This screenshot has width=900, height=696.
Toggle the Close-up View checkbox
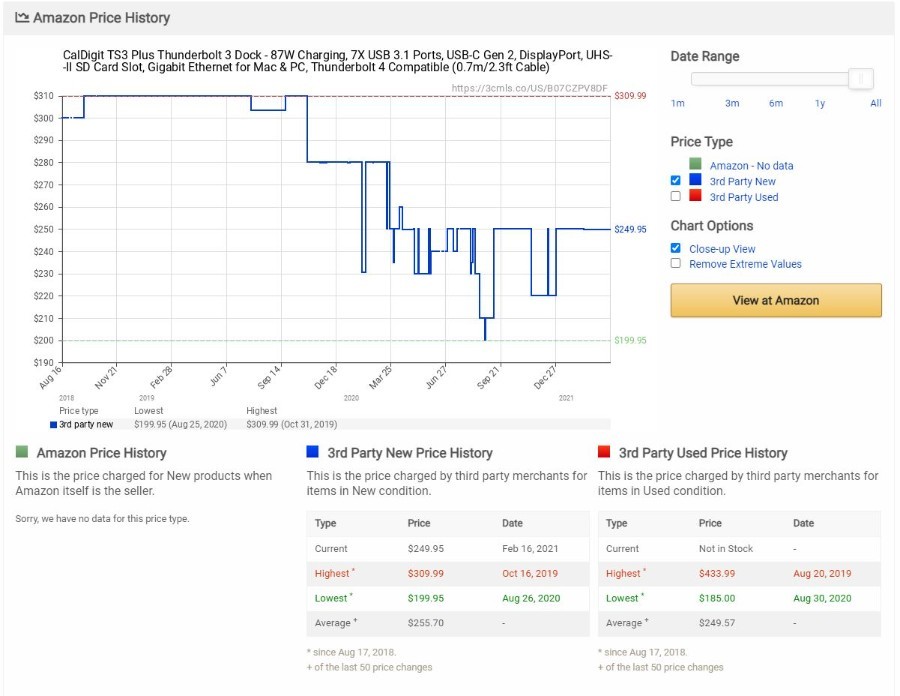[x=676, y=248]
